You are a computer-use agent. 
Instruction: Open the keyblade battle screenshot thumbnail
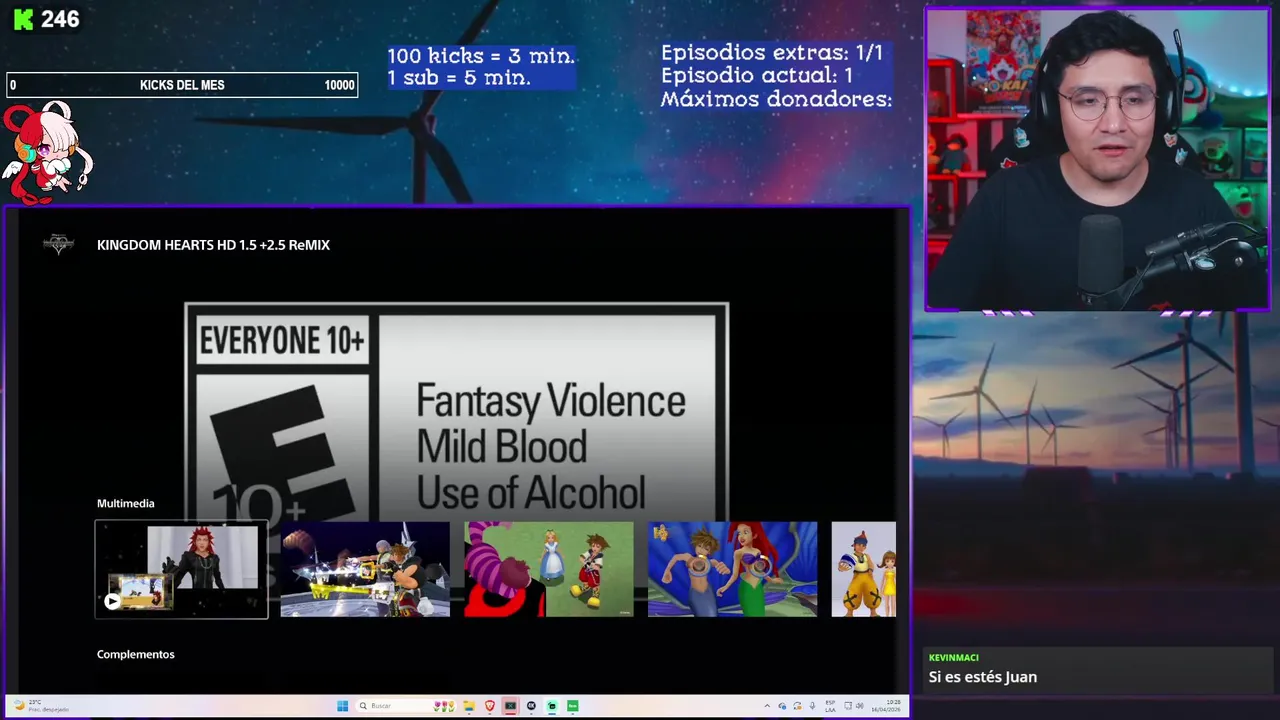point(365,569)
